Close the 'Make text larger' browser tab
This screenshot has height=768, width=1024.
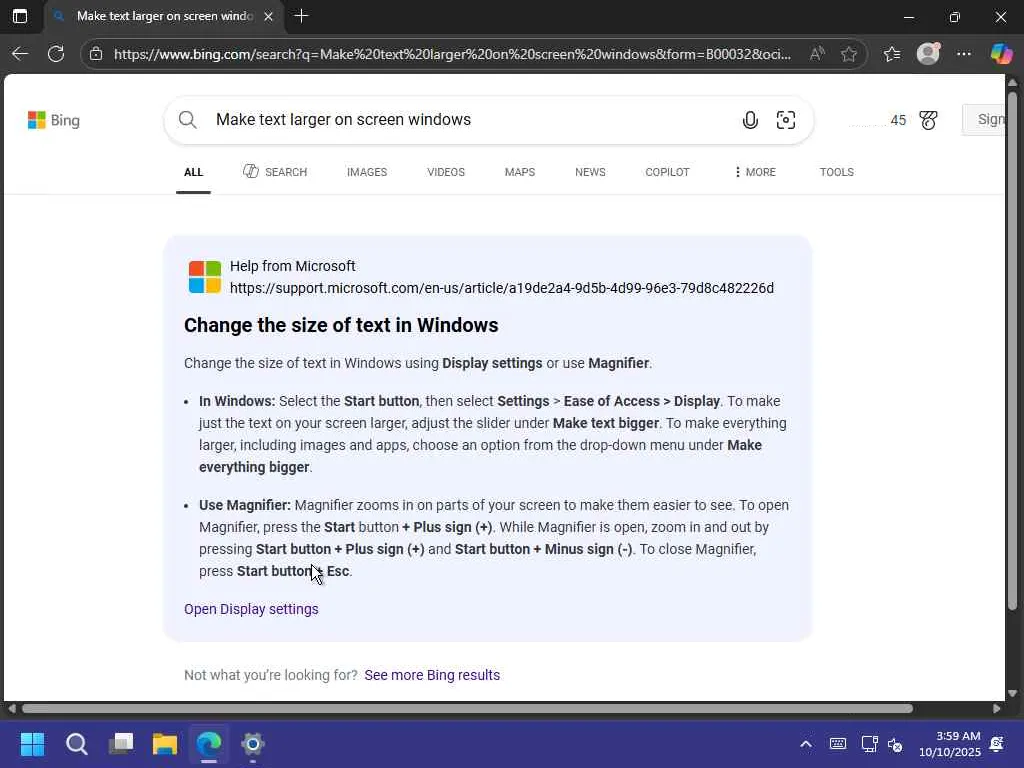click(x=268, y=16)
